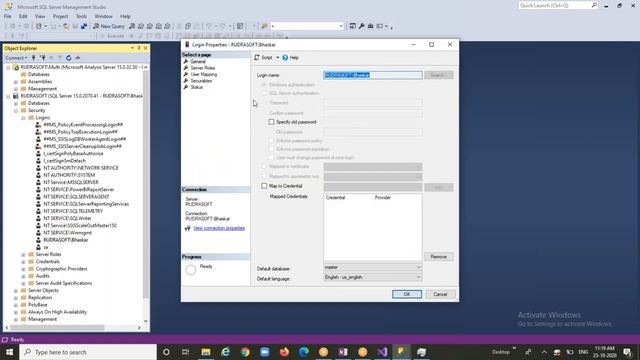Select the Server Roles page
This screenshot has width=640, height=360.
[202, 68]
